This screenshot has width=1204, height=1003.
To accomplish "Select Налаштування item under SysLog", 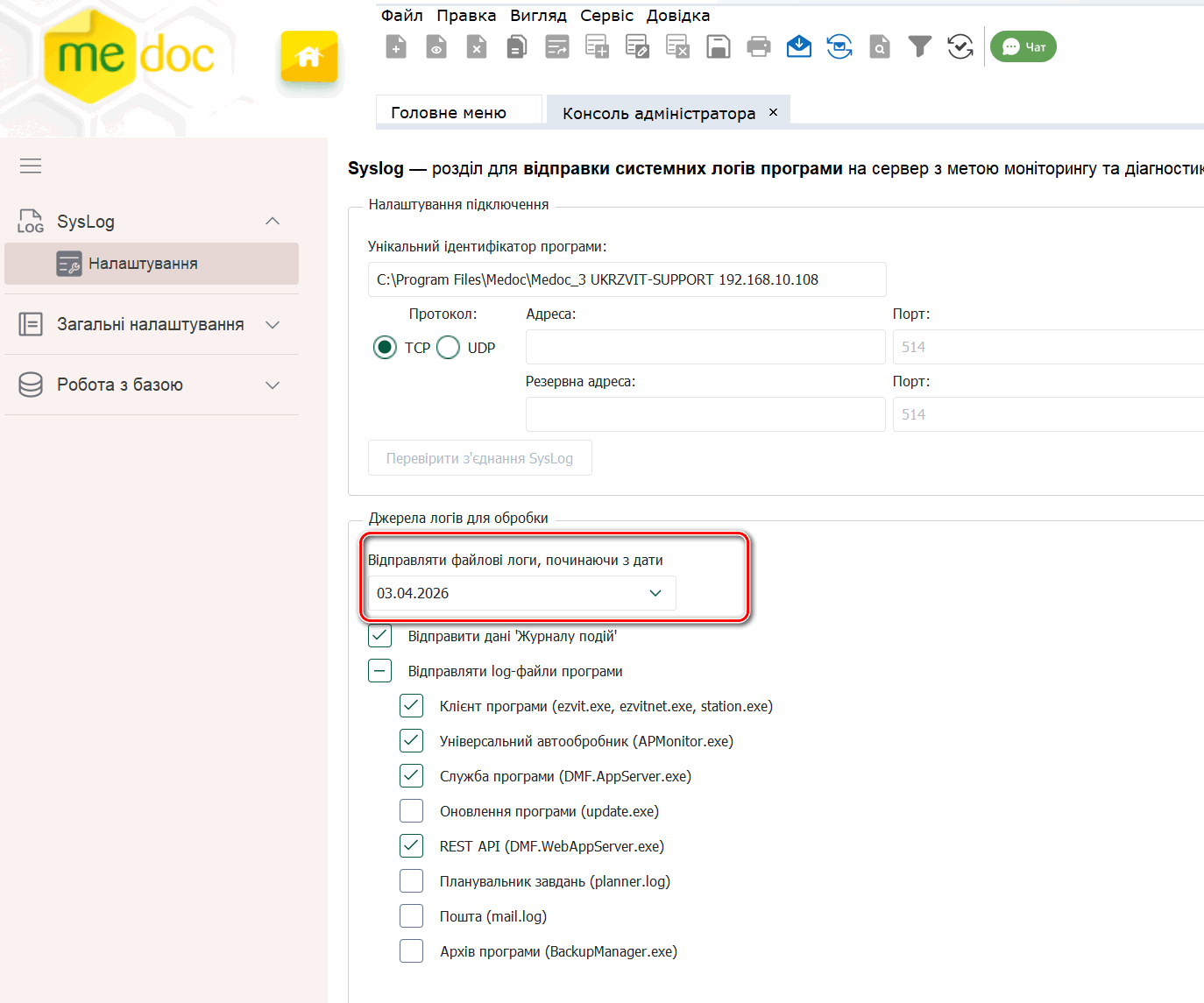I will pos(143,264).
